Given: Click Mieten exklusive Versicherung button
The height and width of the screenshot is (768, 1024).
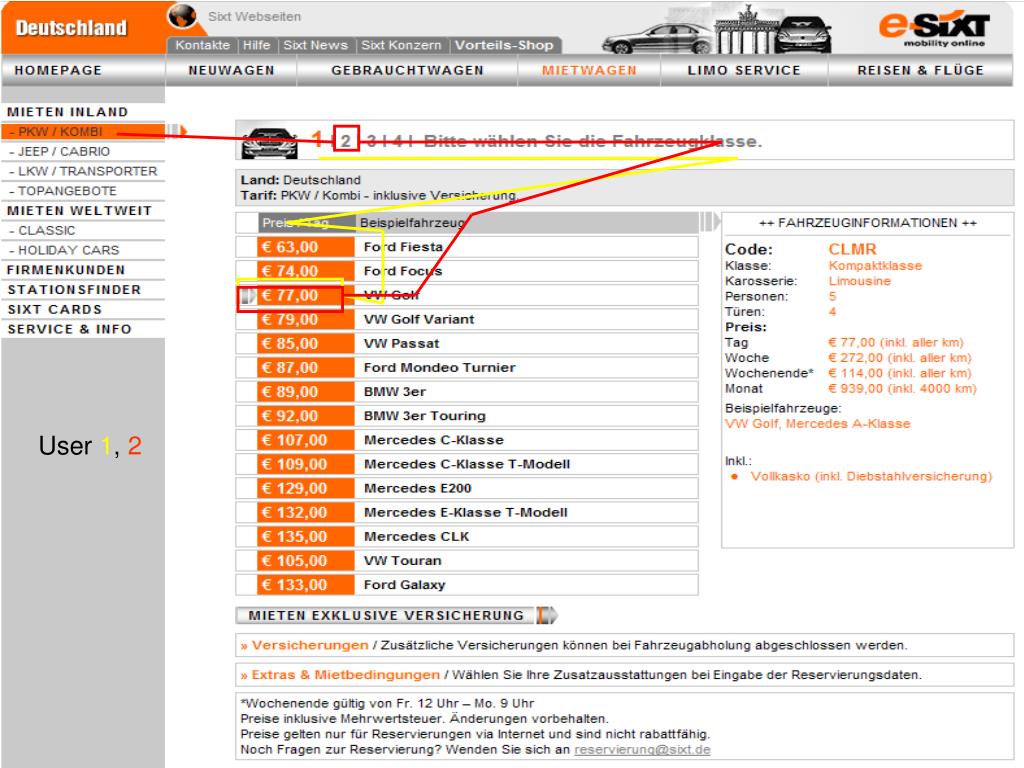Looking at the screenshot, I should coord(385,615).
